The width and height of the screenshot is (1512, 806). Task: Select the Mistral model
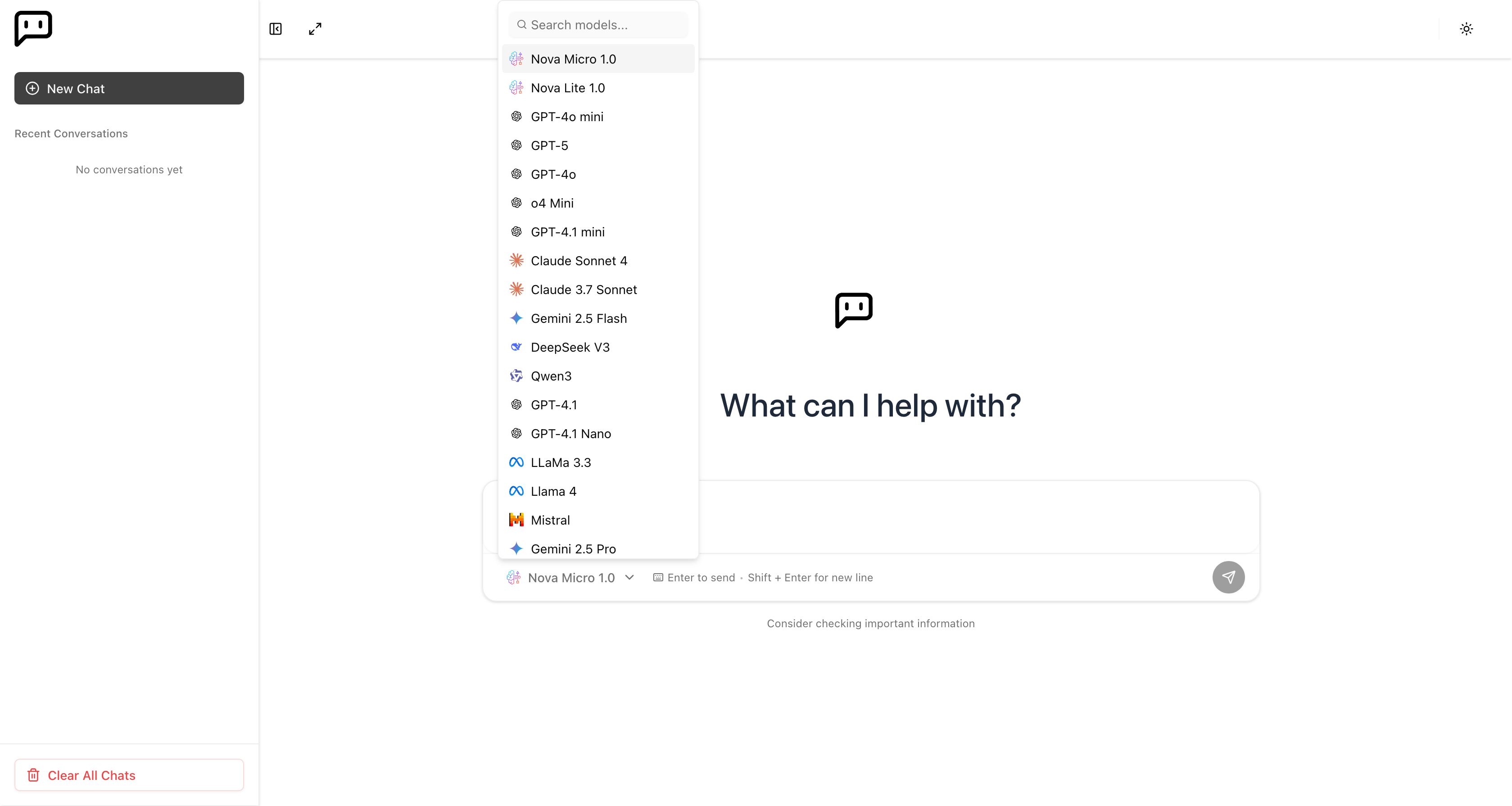[x=598, y=520]
